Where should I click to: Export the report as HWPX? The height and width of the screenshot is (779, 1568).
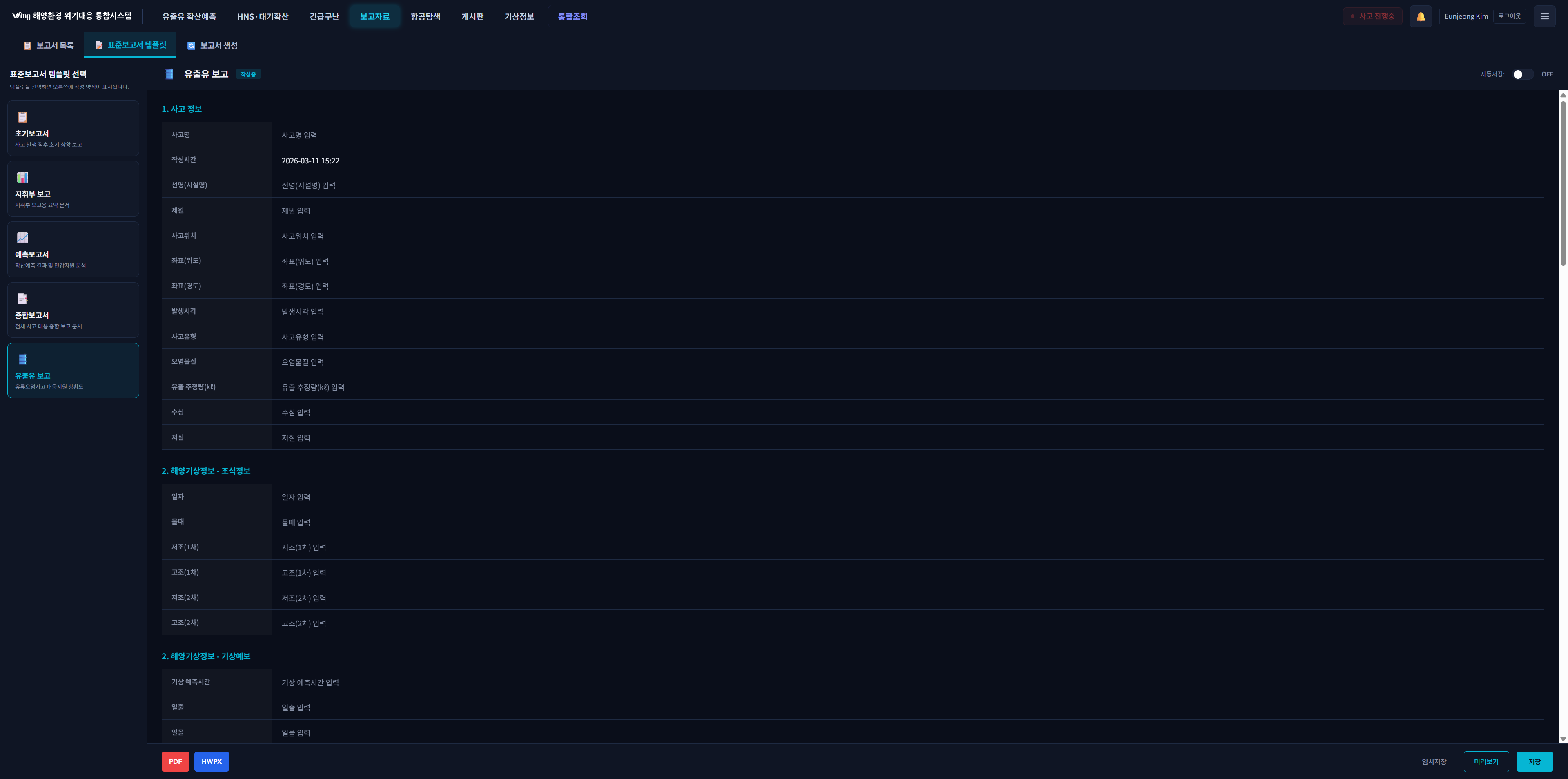coord(211,761)
